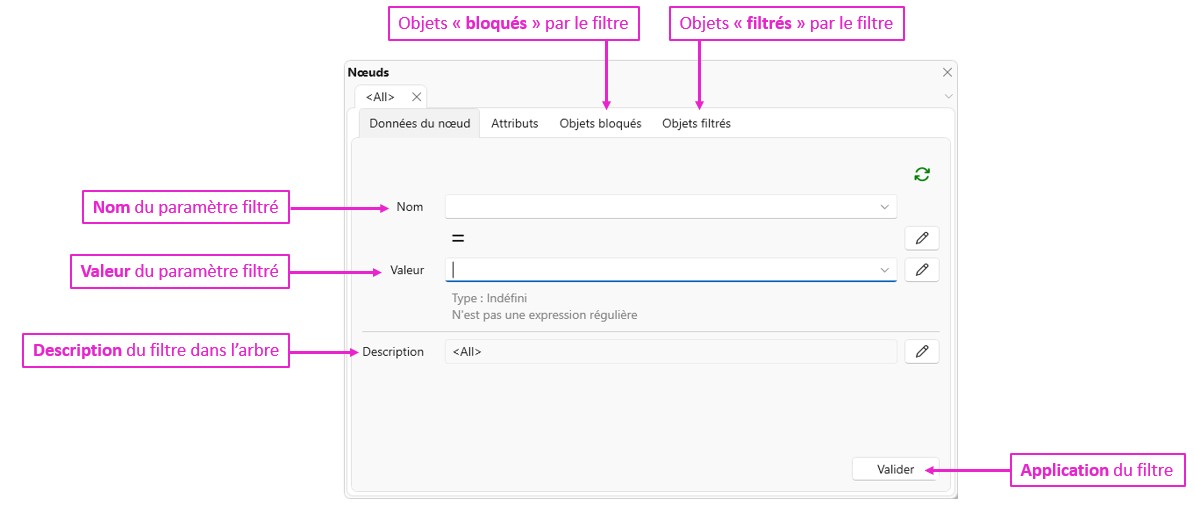Click the 'Type : Indéfini' text
The image size is (1194, 507).
pyautogui.click(x=489, y=298)
